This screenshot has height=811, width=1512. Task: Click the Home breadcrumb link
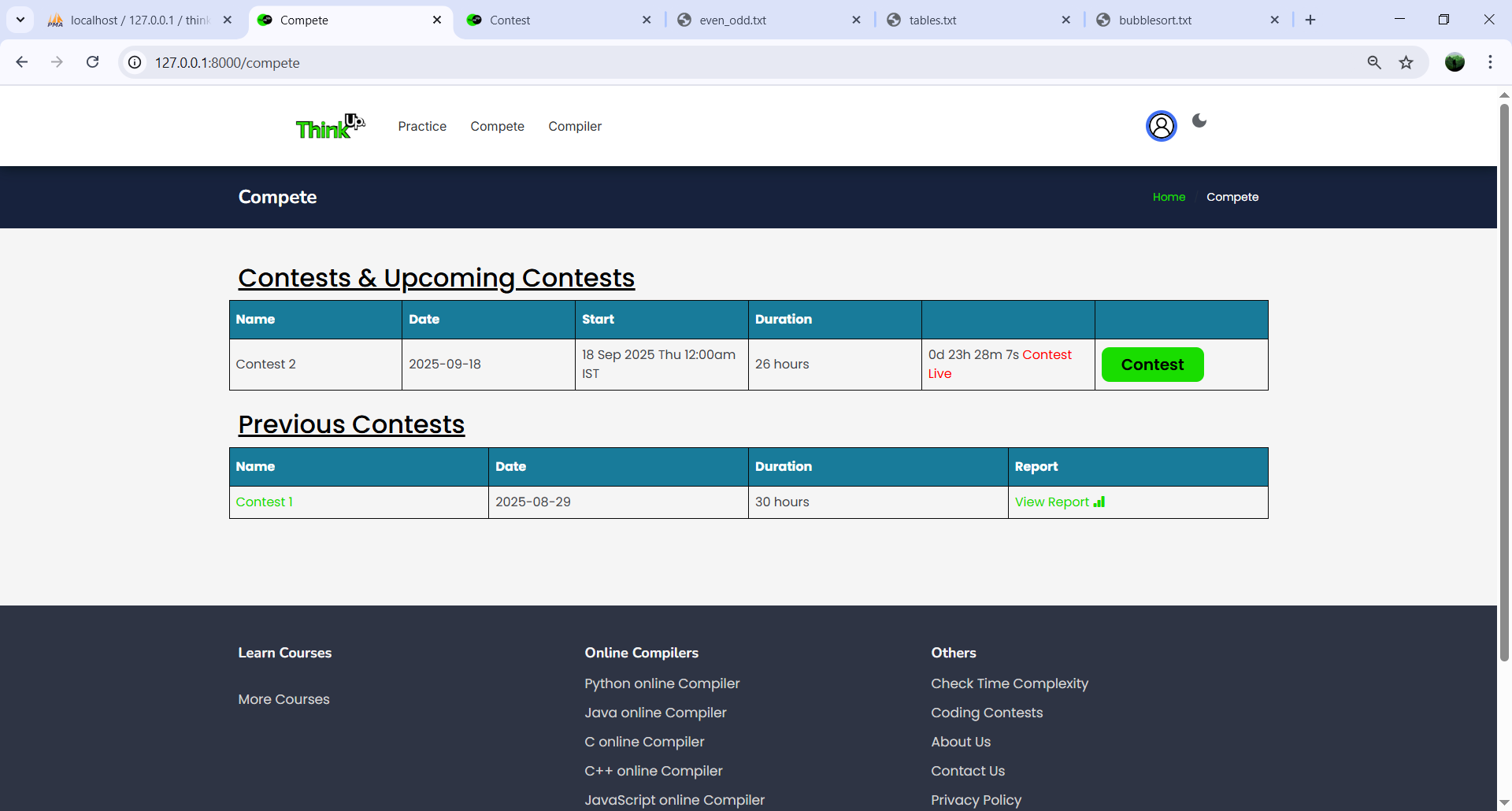click(1169, 197)
